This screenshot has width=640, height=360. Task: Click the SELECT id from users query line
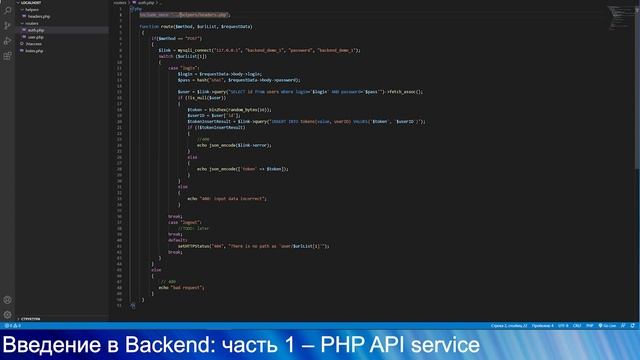(x=300, y=92)
